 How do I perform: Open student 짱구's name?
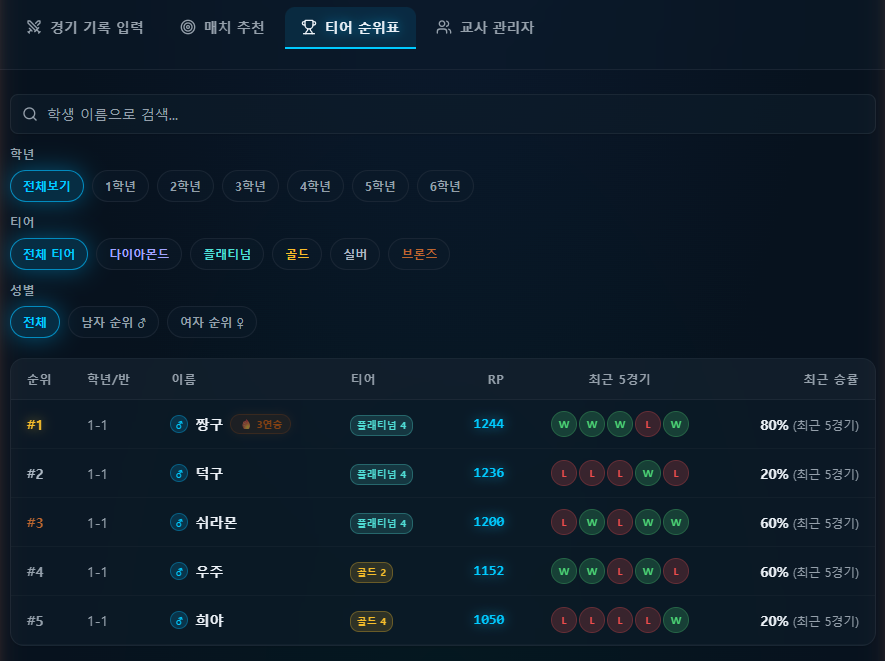coord(209,424)
